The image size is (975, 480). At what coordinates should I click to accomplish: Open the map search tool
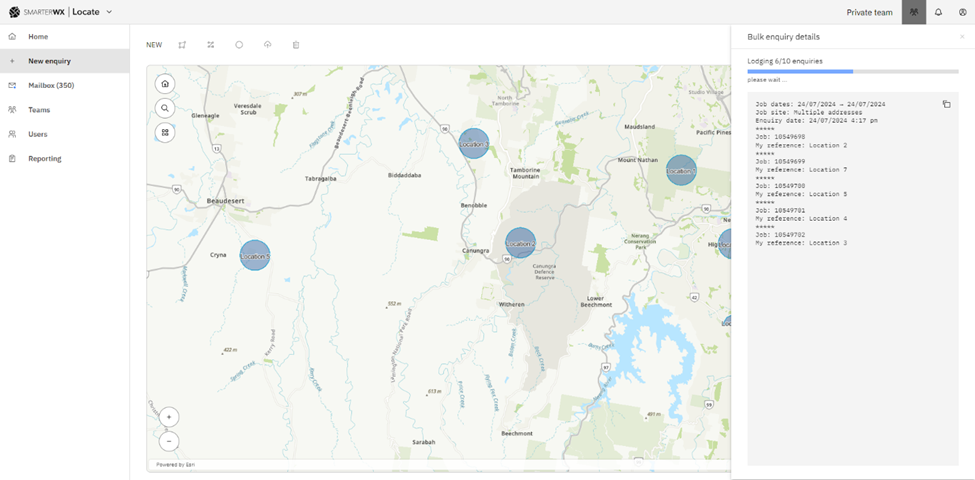coord(165,108)
